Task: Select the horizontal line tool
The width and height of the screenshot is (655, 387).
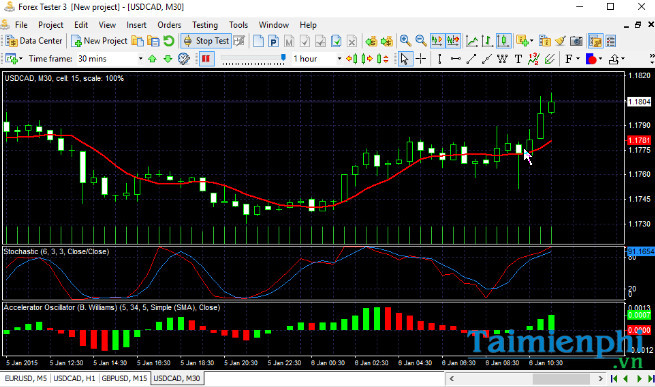Action: click(455, 59)
